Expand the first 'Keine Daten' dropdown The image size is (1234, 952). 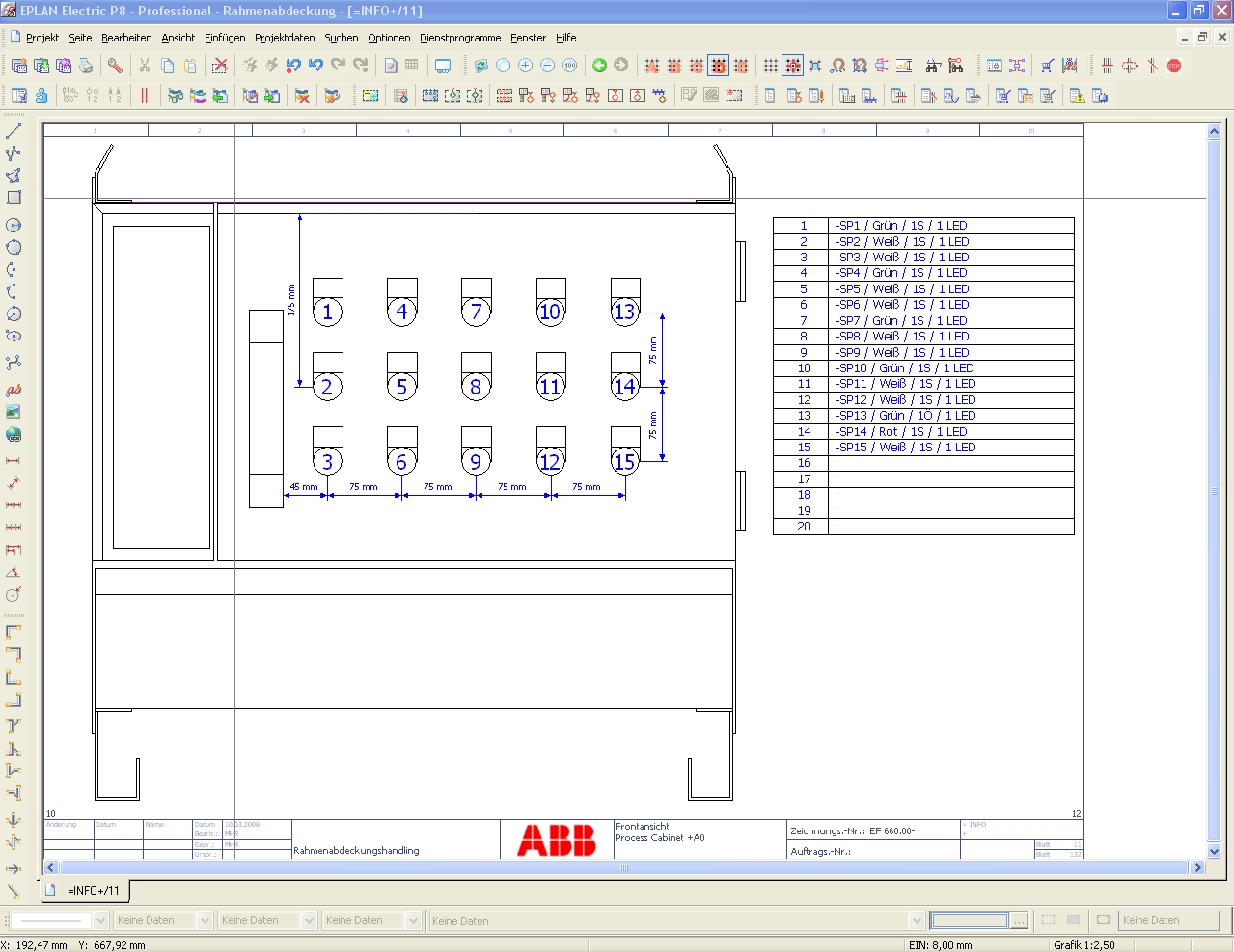click(x=205, y=921)
